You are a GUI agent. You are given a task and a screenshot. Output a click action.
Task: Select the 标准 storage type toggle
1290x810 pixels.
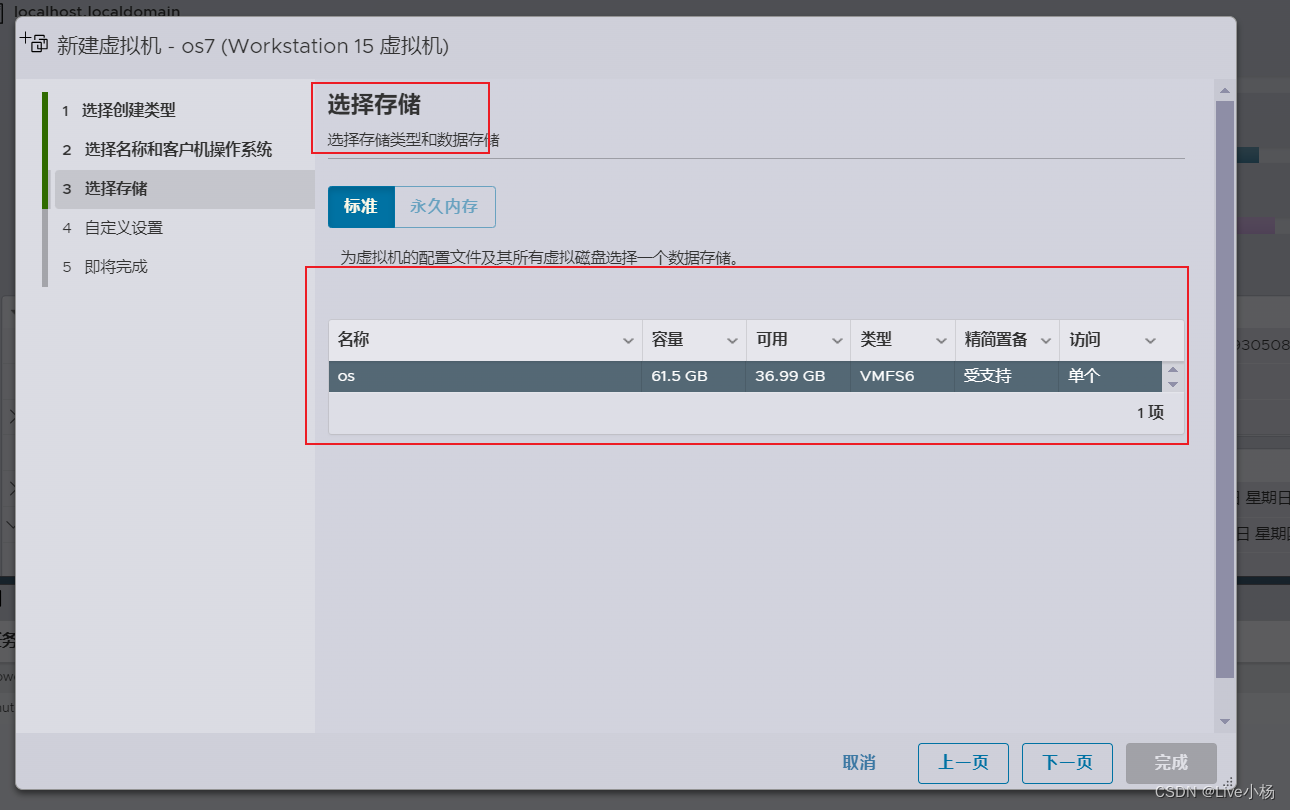click(361, 207)
